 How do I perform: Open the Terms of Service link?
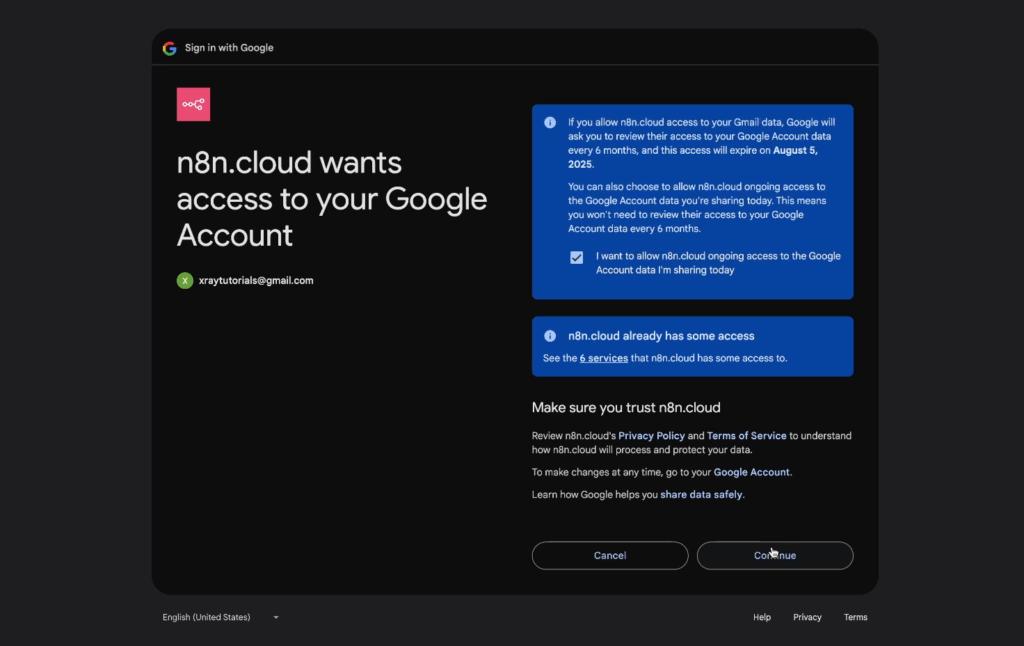[x=746, y=436]
